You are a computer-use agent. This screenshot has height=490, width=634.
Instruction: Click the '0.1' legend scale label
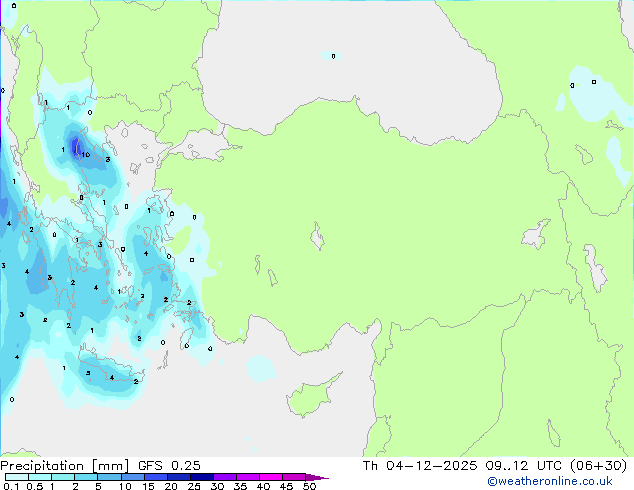tap(11, 486)
